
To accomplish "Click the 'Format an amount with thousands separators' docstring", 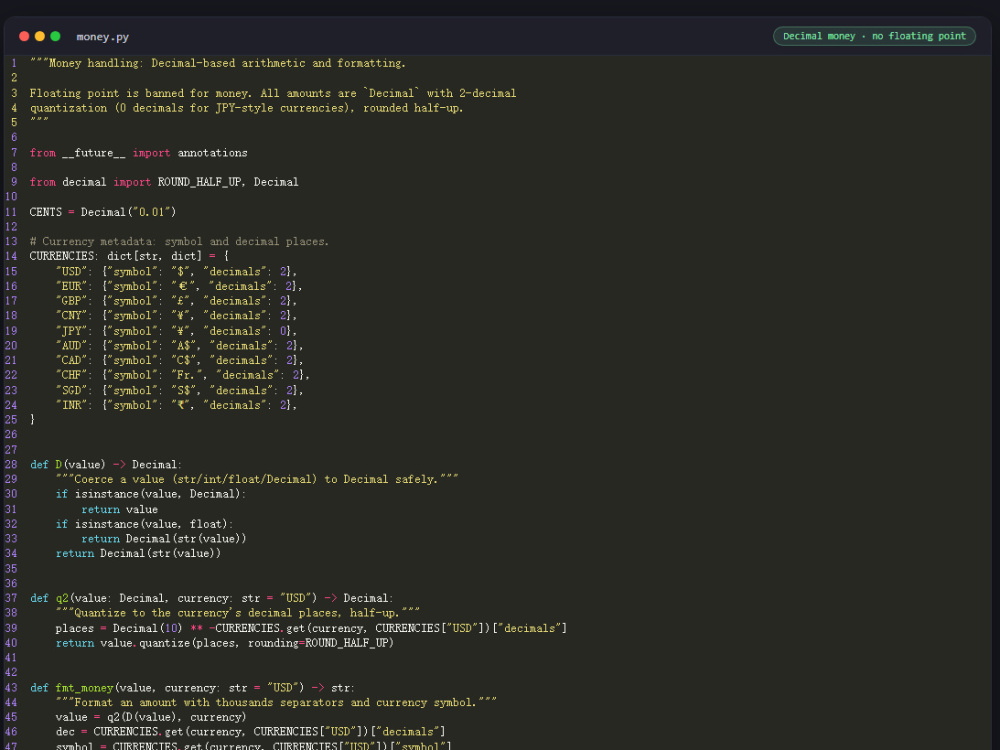I will click(x=276, y=703).
